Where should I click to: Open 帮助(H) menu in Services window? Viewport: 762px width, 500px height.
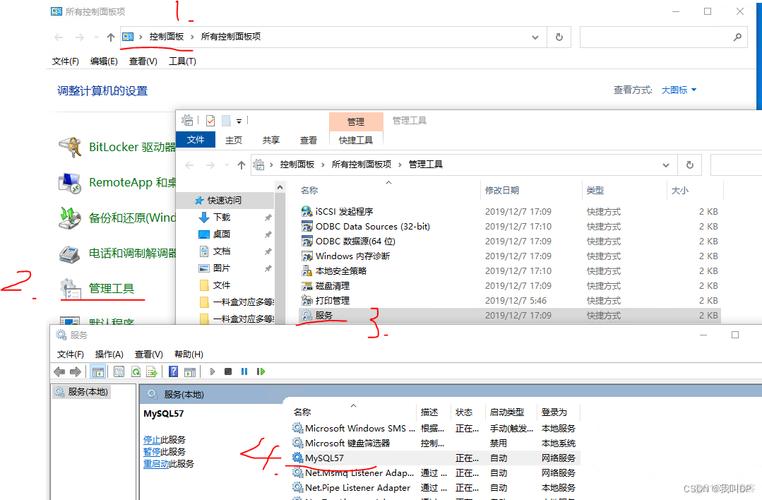189,354
